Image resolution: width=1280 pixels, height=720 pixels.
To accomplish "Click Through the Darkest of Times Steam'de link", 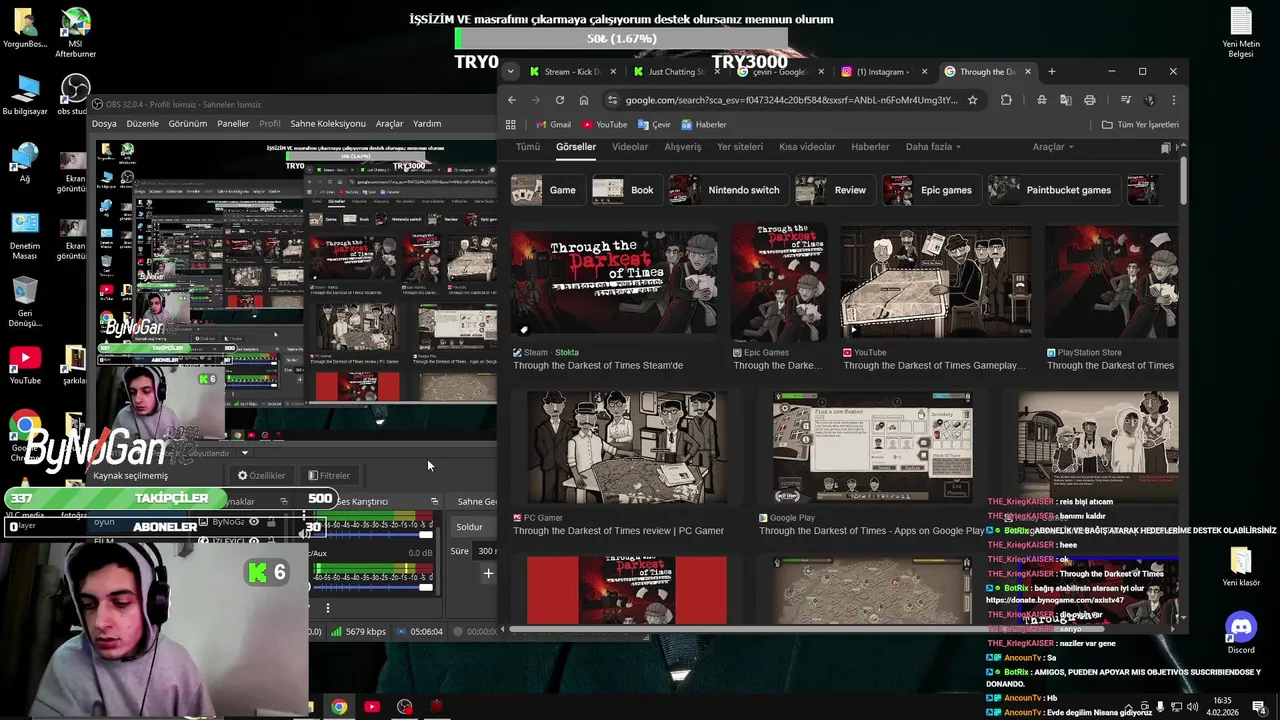I will click(598, 366).
